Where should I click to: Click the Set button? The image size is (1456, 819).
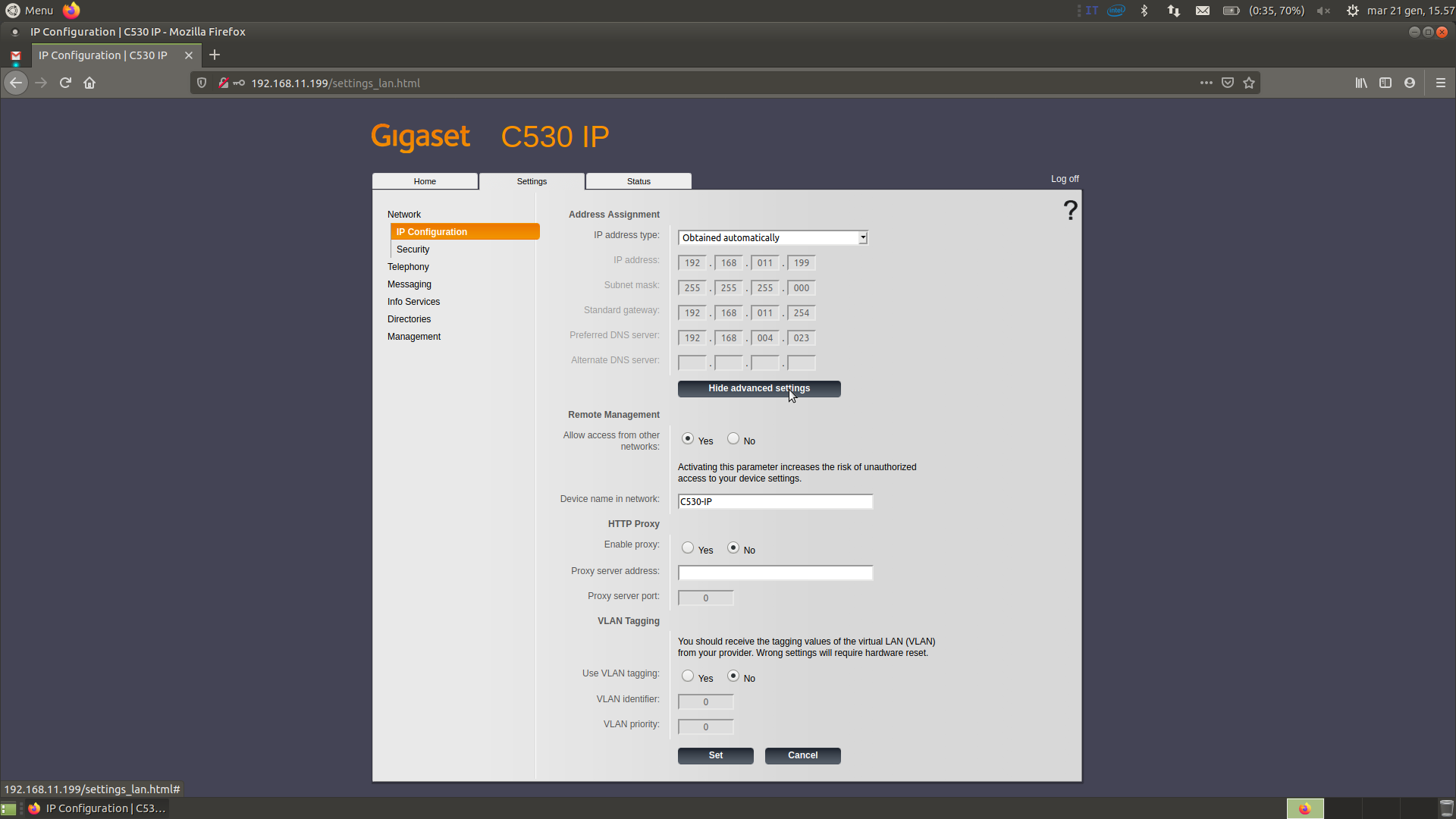(x=716, y=755)
